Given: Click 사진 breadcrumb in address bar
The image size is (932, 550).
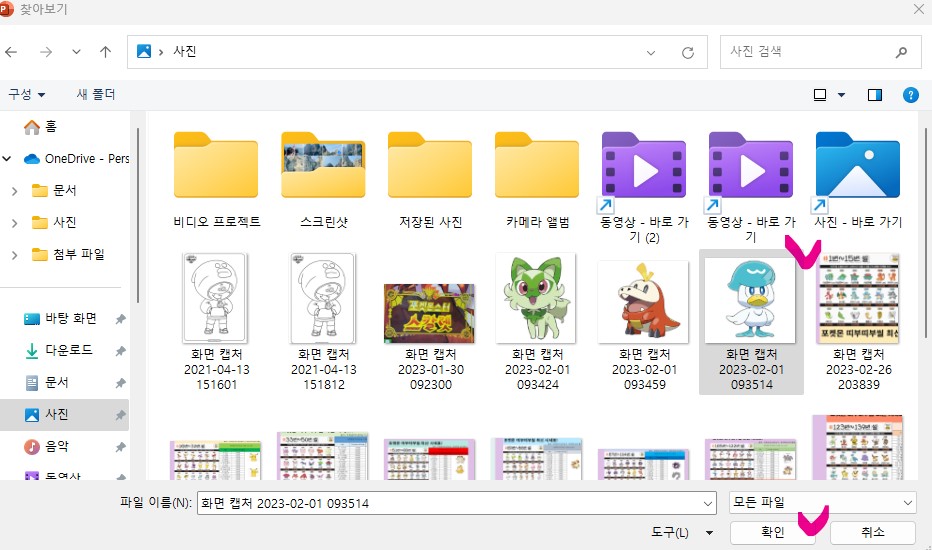Looking at the screenshot, I should click(x=185, y=52).
